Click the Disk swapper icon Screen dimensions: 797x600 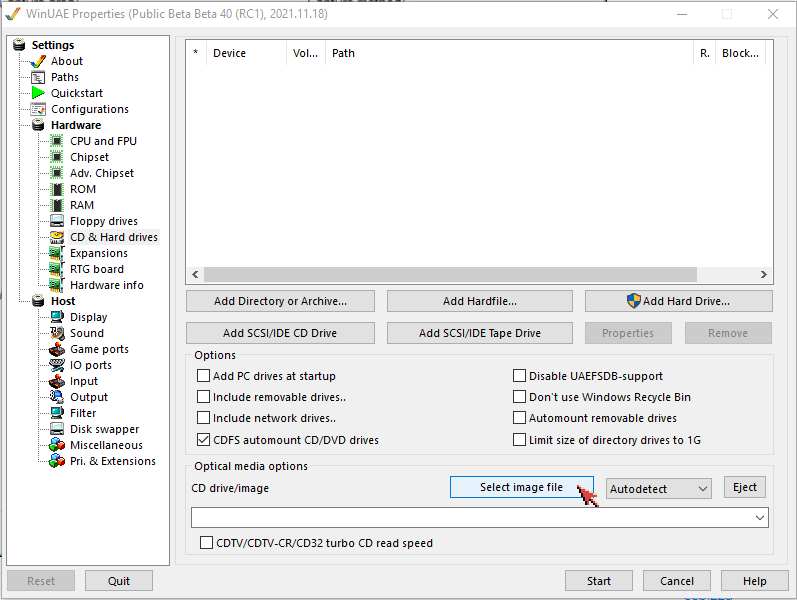click(57, 429)
